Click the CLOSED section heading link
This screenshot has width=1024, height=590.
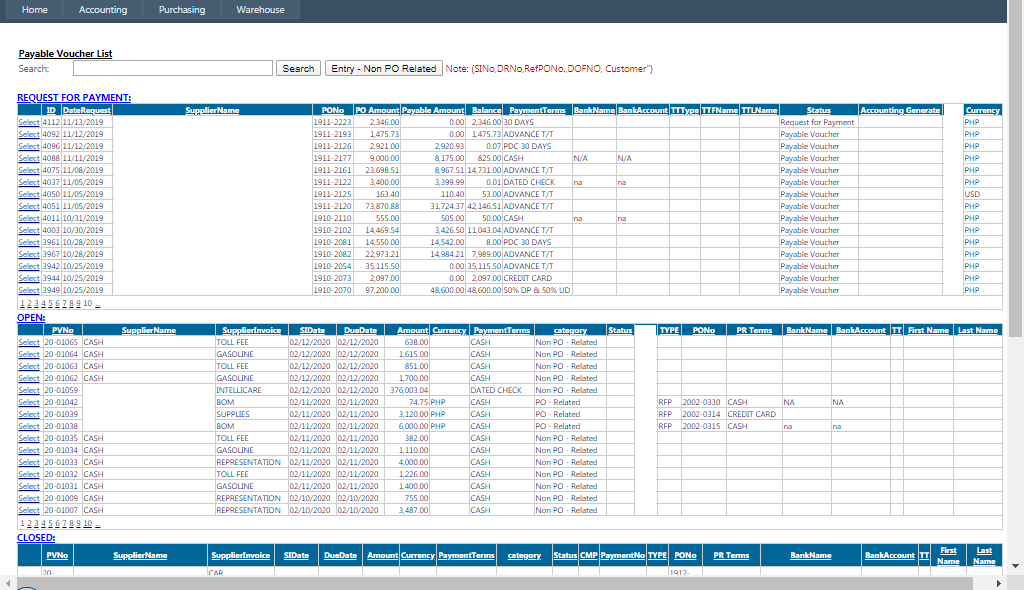(x=36, y=538)
